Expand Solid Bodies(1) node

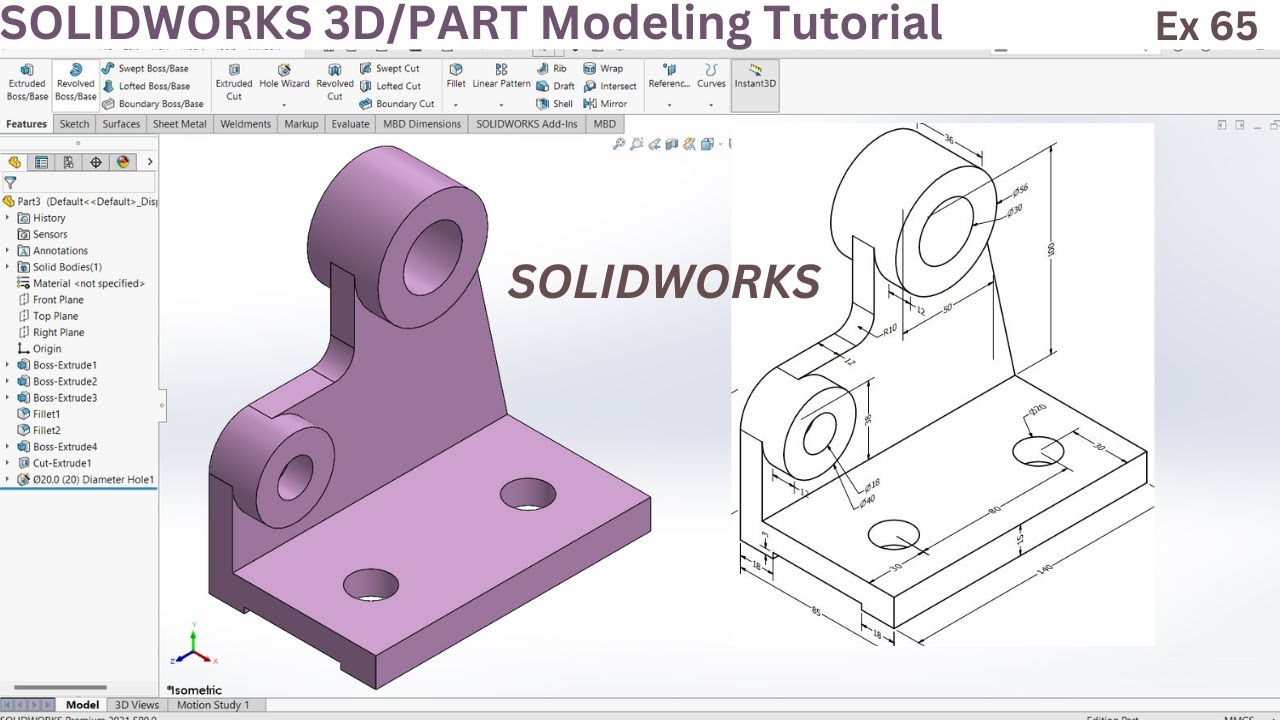(x=8, y=267)
